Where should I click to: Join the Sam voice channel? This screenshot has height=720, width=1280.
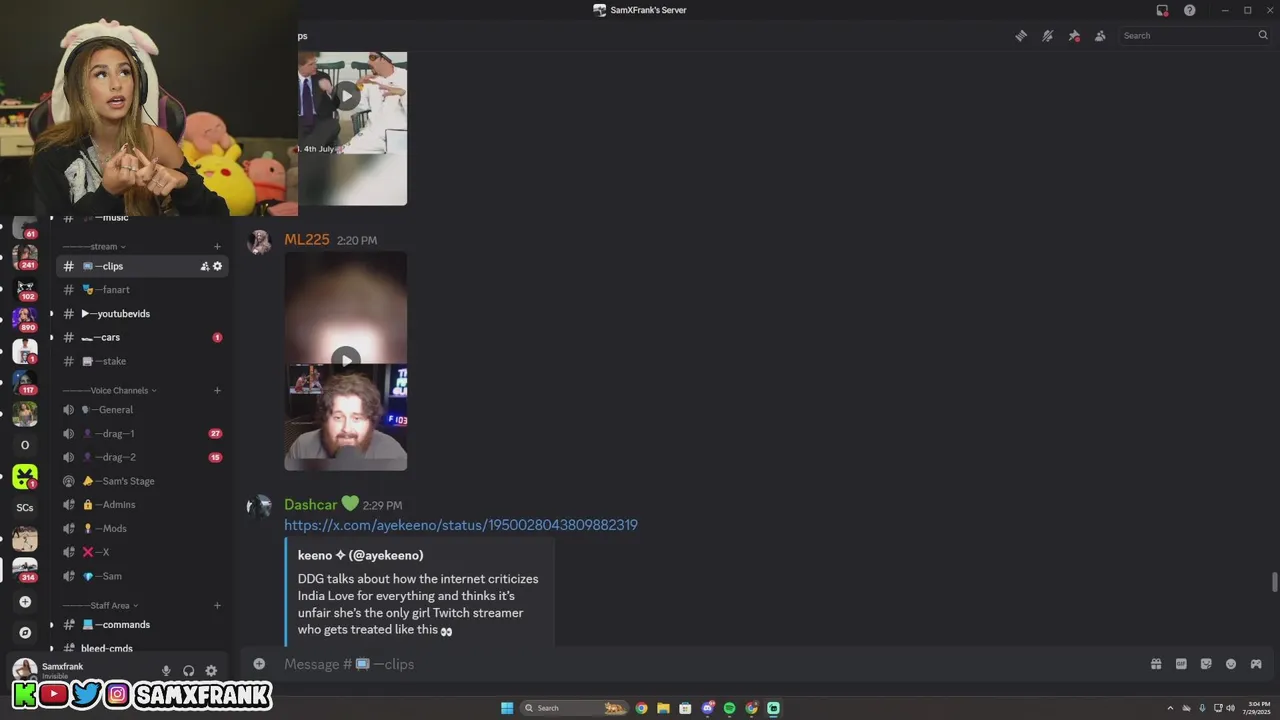coord(140,576)
